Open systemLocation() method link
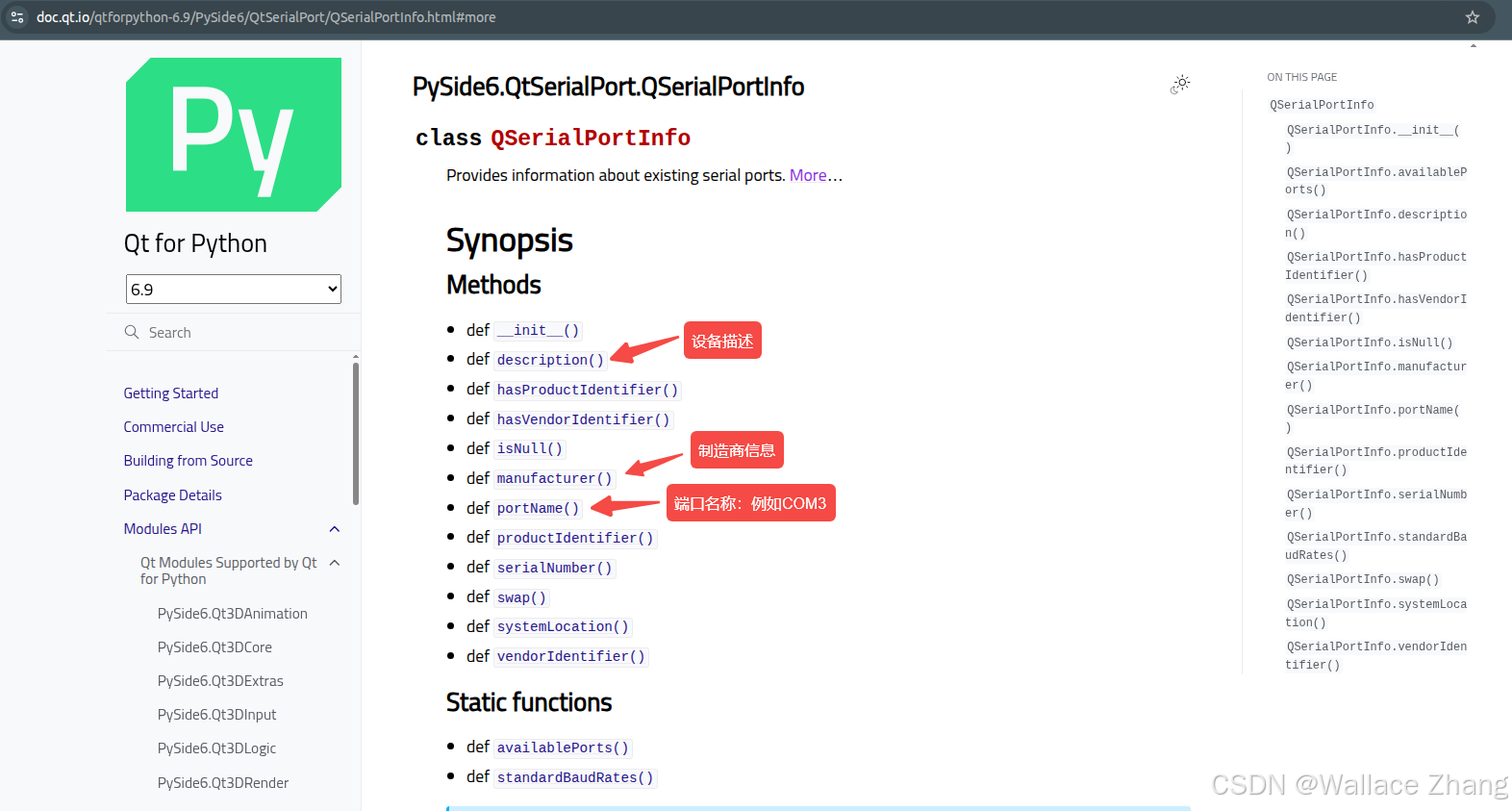This screenshot has width=1512, height=811. tap(563, 626)
